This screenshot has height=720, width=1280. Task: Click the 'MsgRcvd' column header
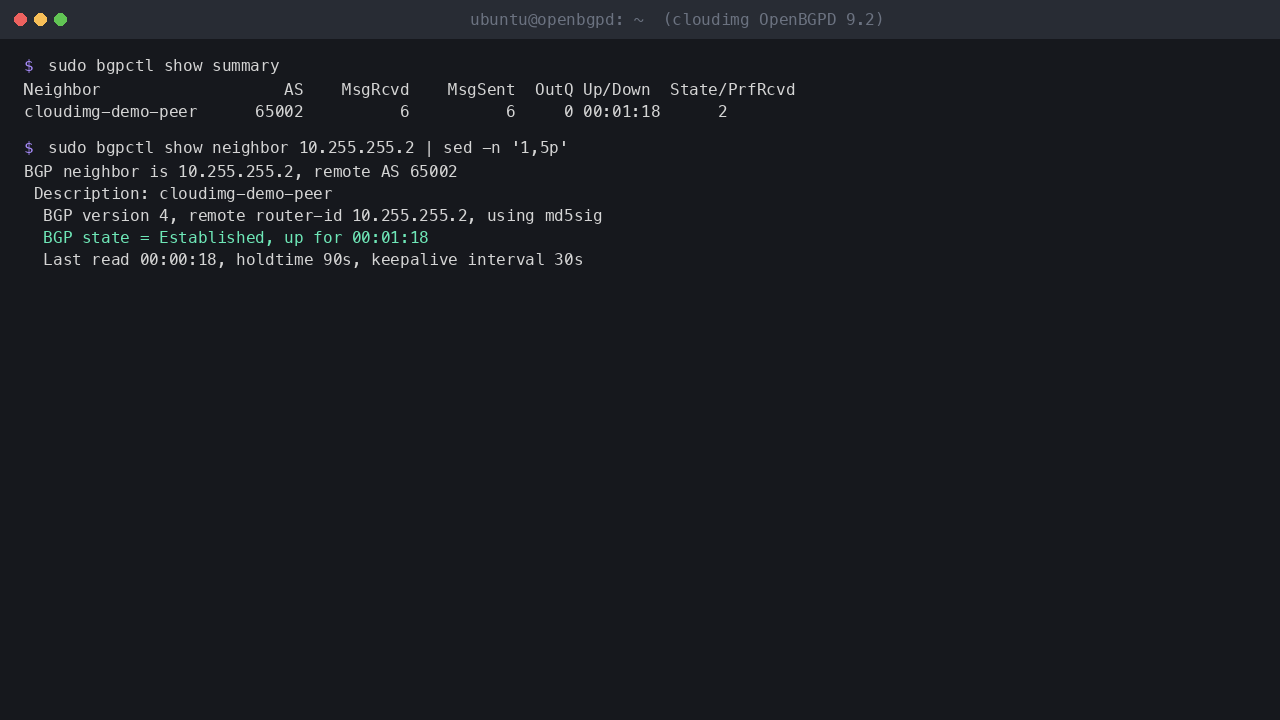click(376, 90)
